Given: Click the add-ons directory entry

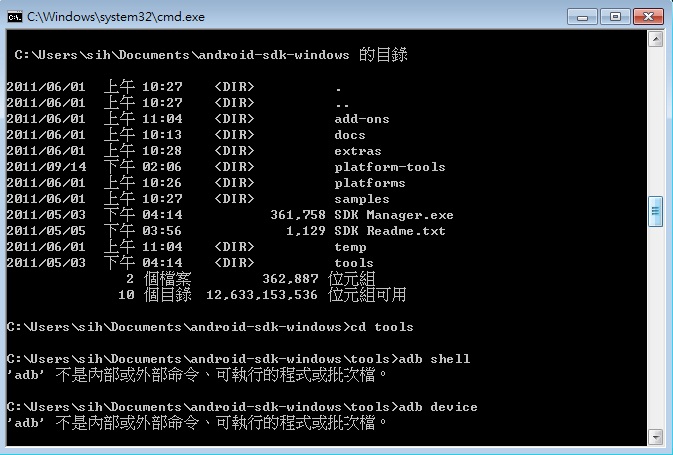Looking at the screenshot, I should click(362, 119).
